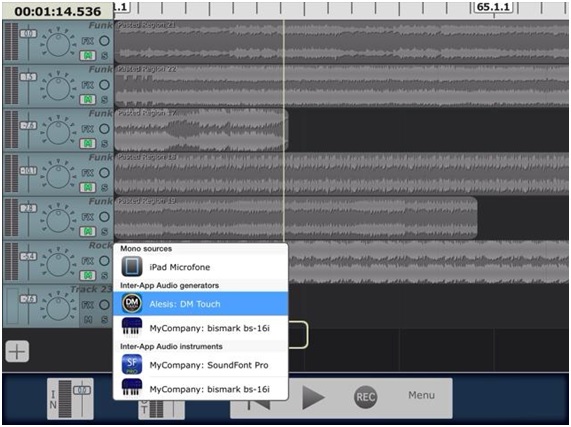Image resolution: width=571 pixels, height=427 pixels.
Task: Select the Pasted Region 17 audio clip
Action: click(201, 130)
